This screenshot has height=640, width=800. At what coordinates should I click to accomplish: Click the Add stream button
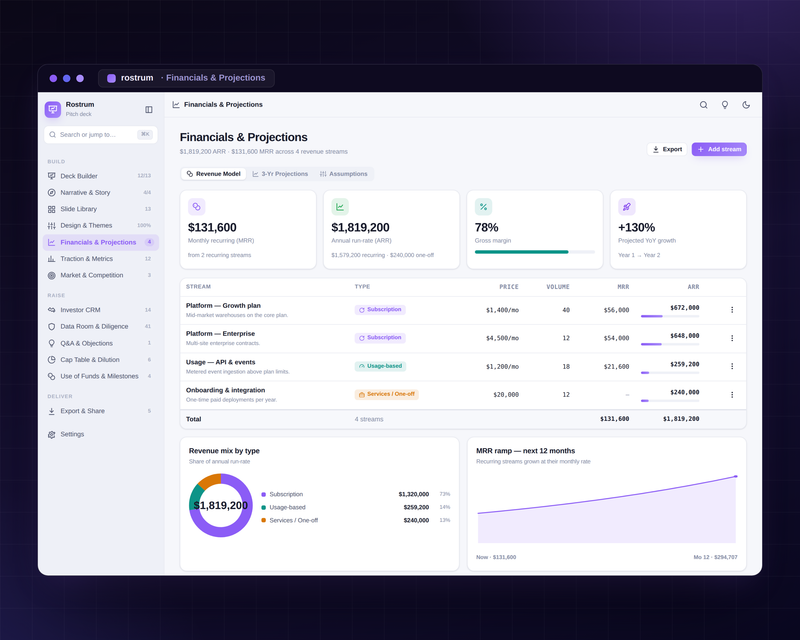719,149
